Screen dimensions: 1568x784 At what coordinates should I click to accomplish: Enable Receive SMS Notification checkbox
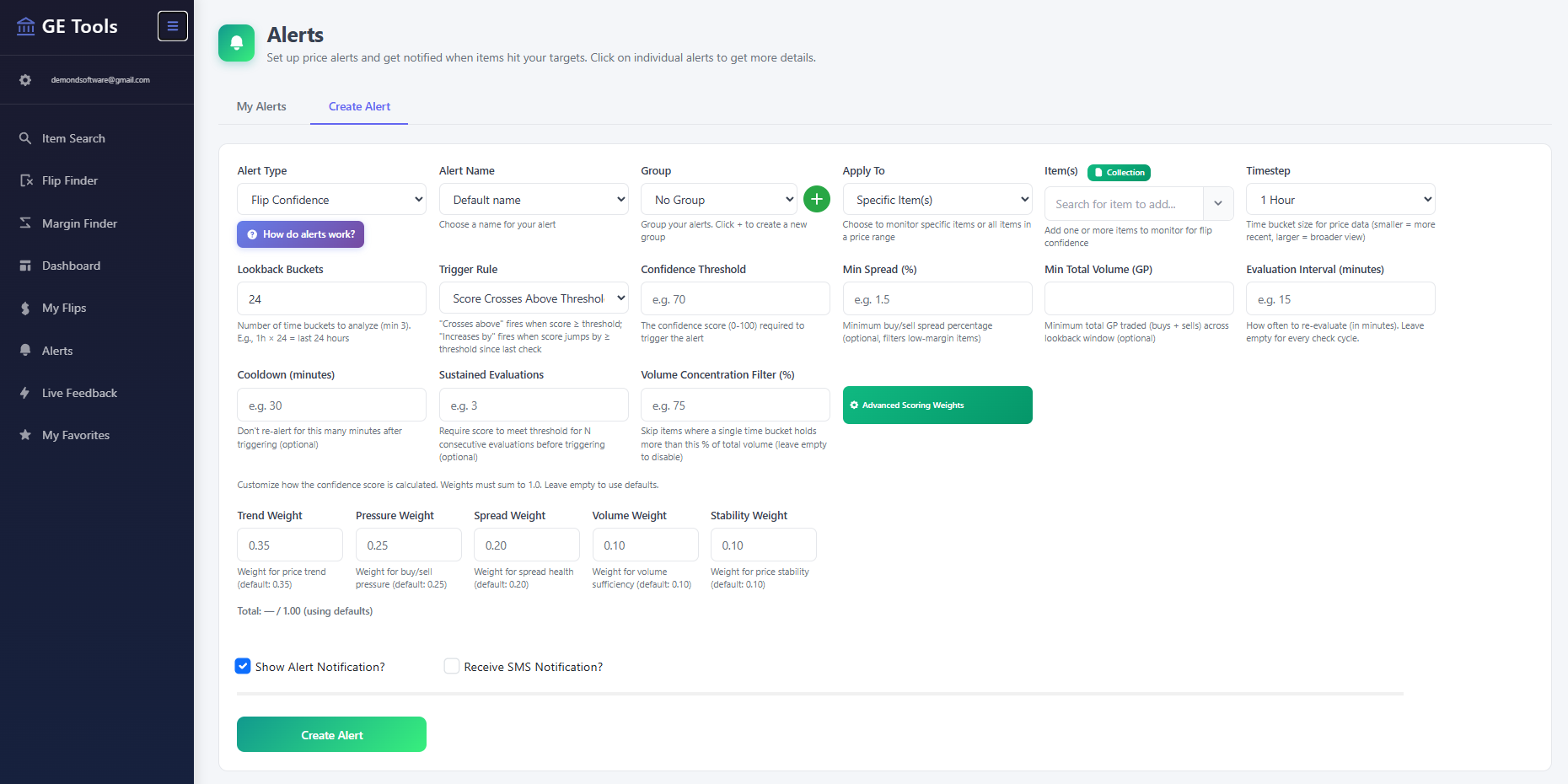tap(452, 666)
